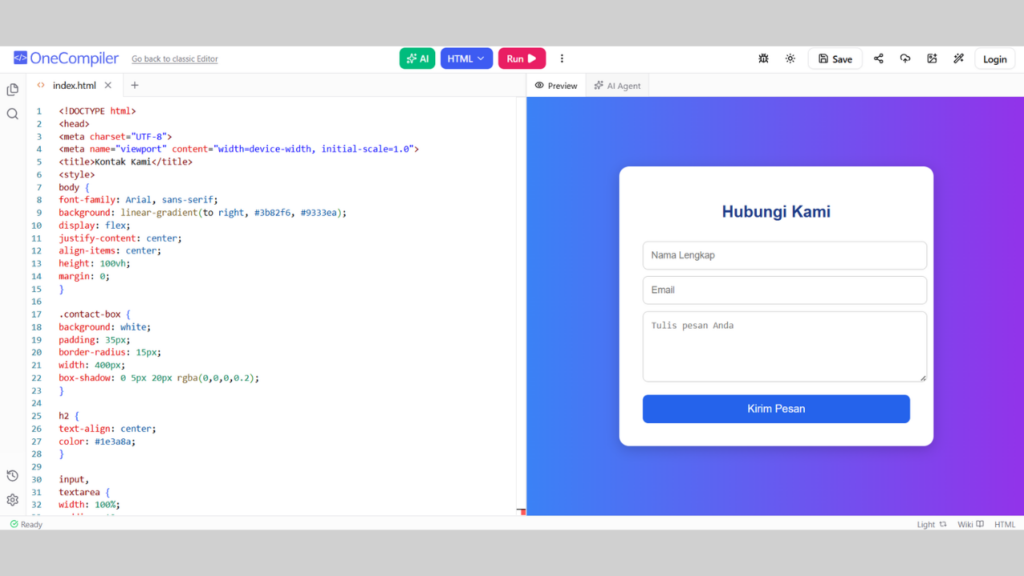1024x576 pixels.
Task: Select the index.html tab
Action: 74,86
